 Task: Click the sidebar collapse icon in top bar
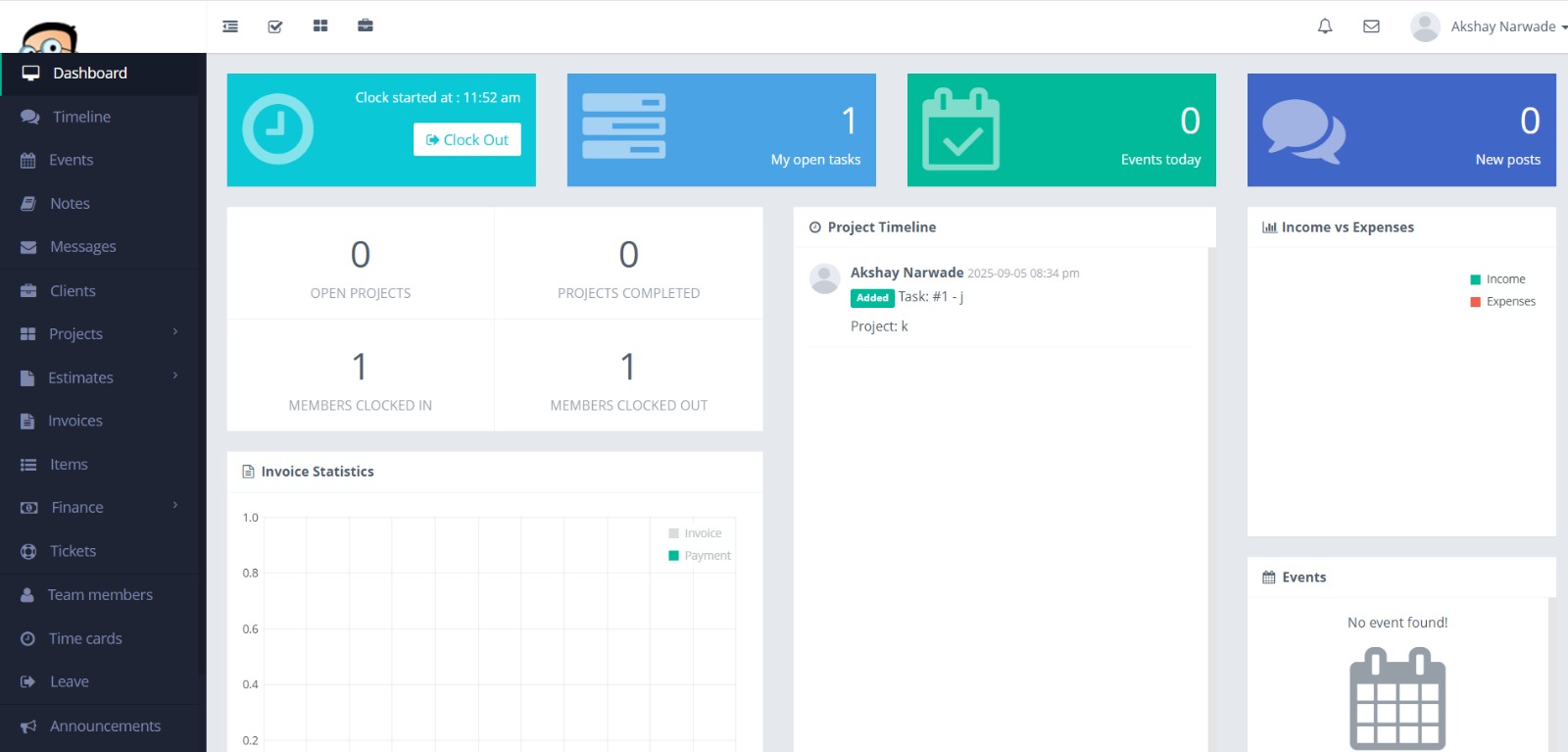(x=230, y=26)
